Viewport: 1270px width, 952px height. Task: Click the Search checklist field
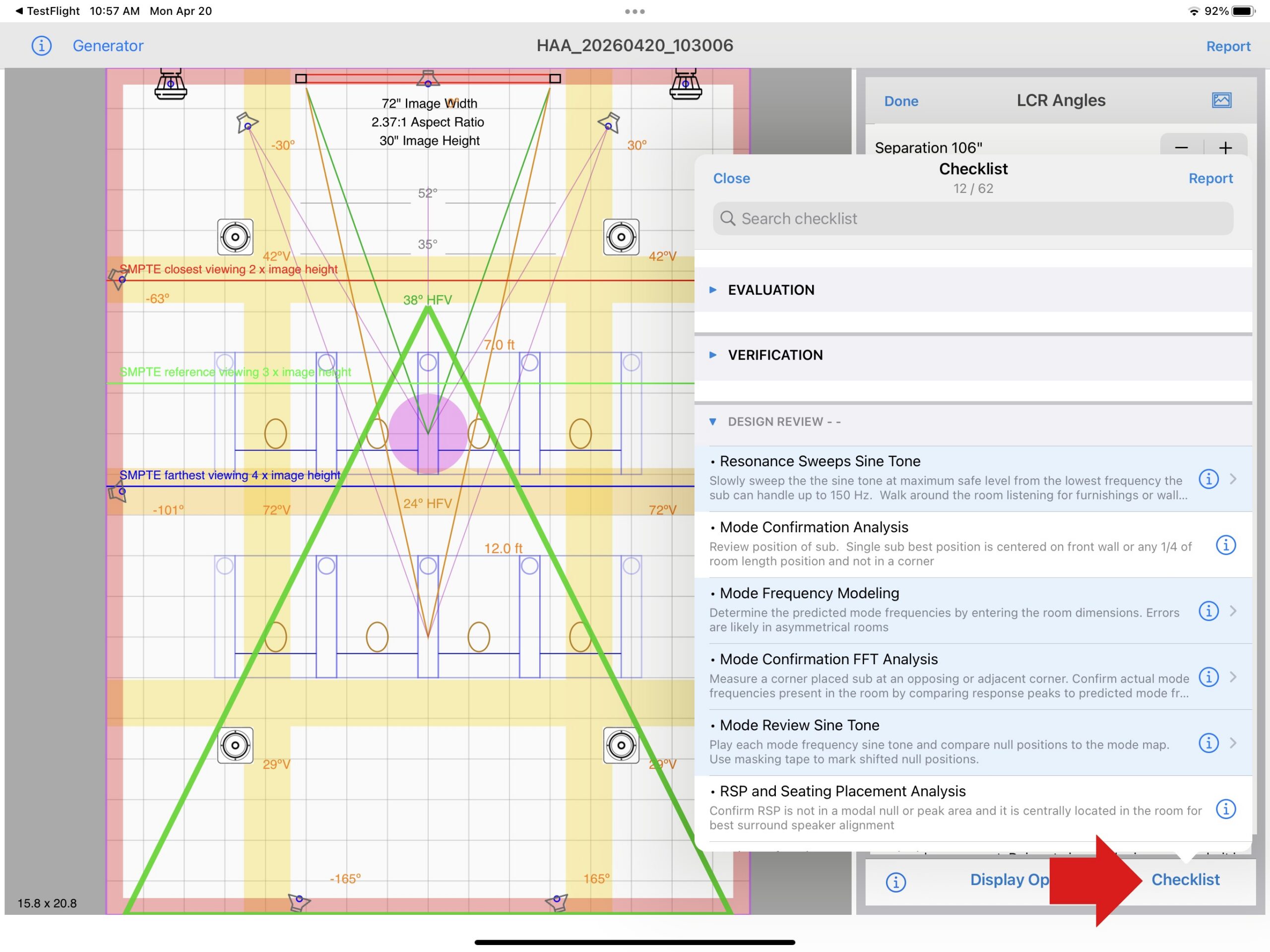(973, 219)
